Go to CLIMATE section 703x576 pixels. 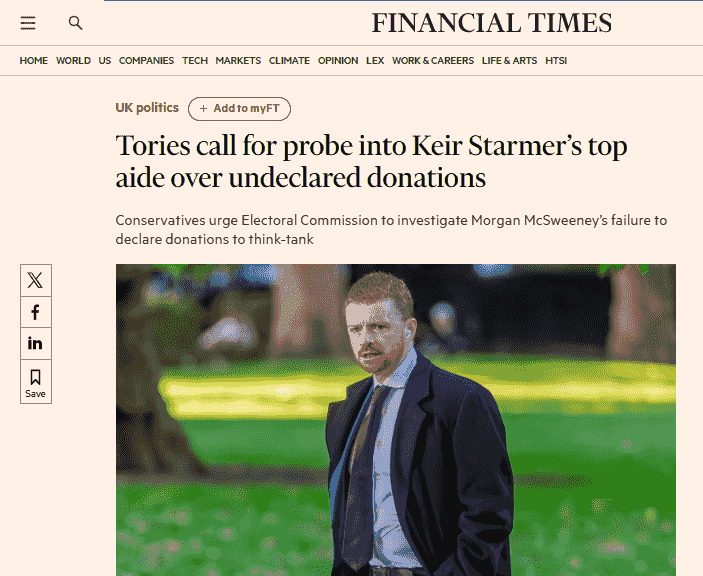point(289,61)
